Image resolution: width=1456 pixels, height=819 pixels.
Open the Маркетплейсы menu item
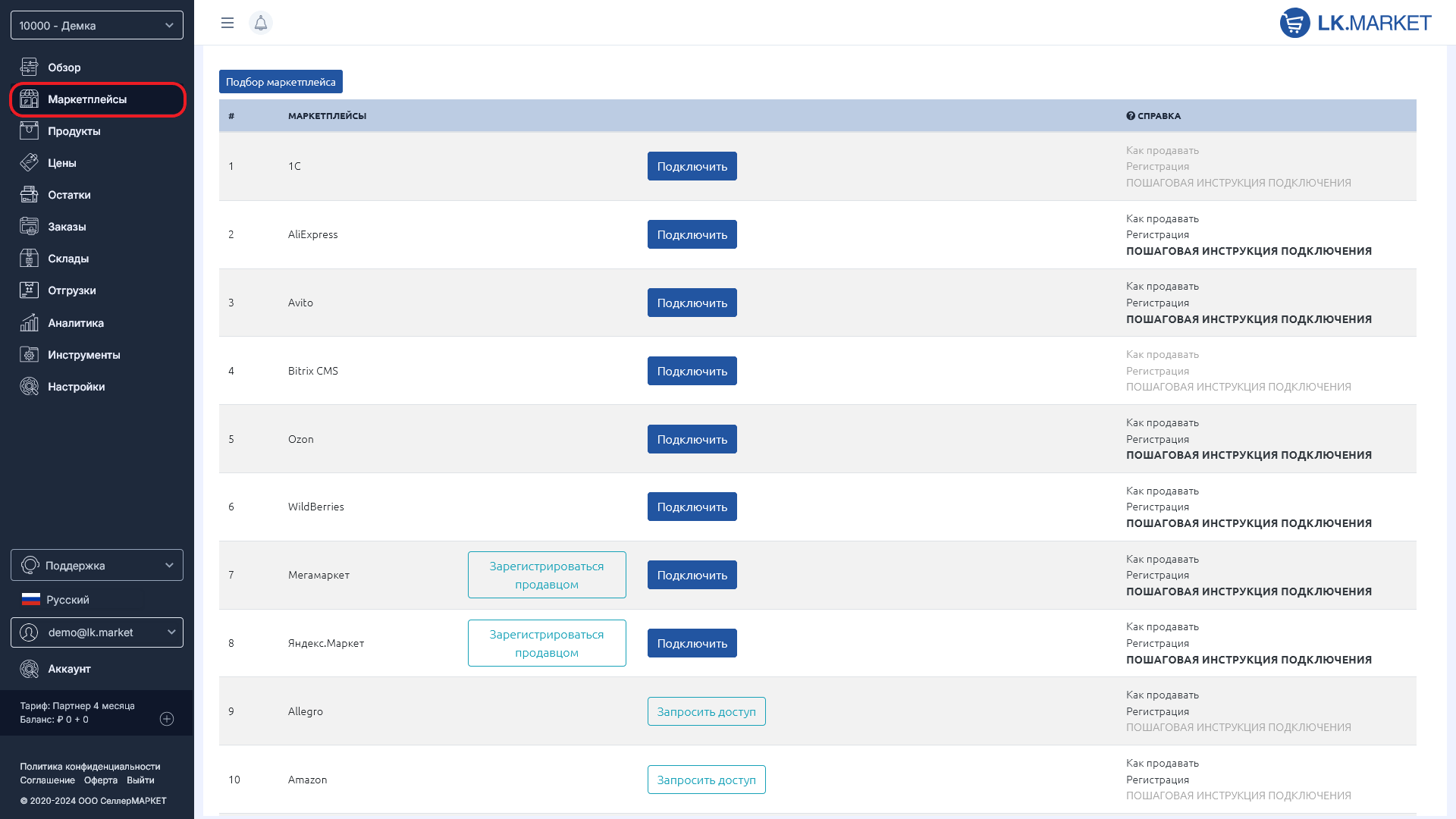click(x=98, y=99)
